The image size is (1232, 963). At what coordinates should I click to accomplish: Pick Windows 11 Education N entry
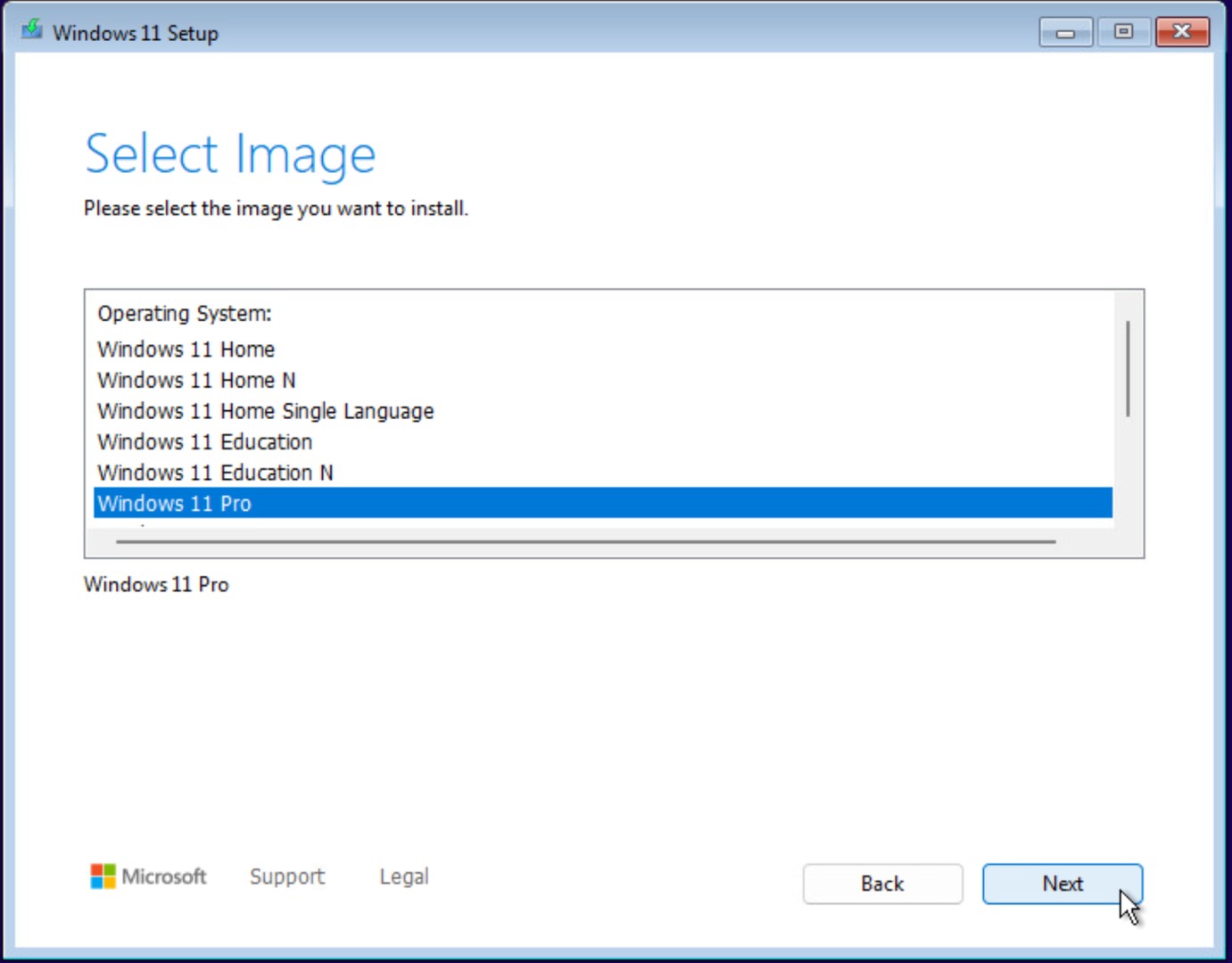tap(603, 473)
